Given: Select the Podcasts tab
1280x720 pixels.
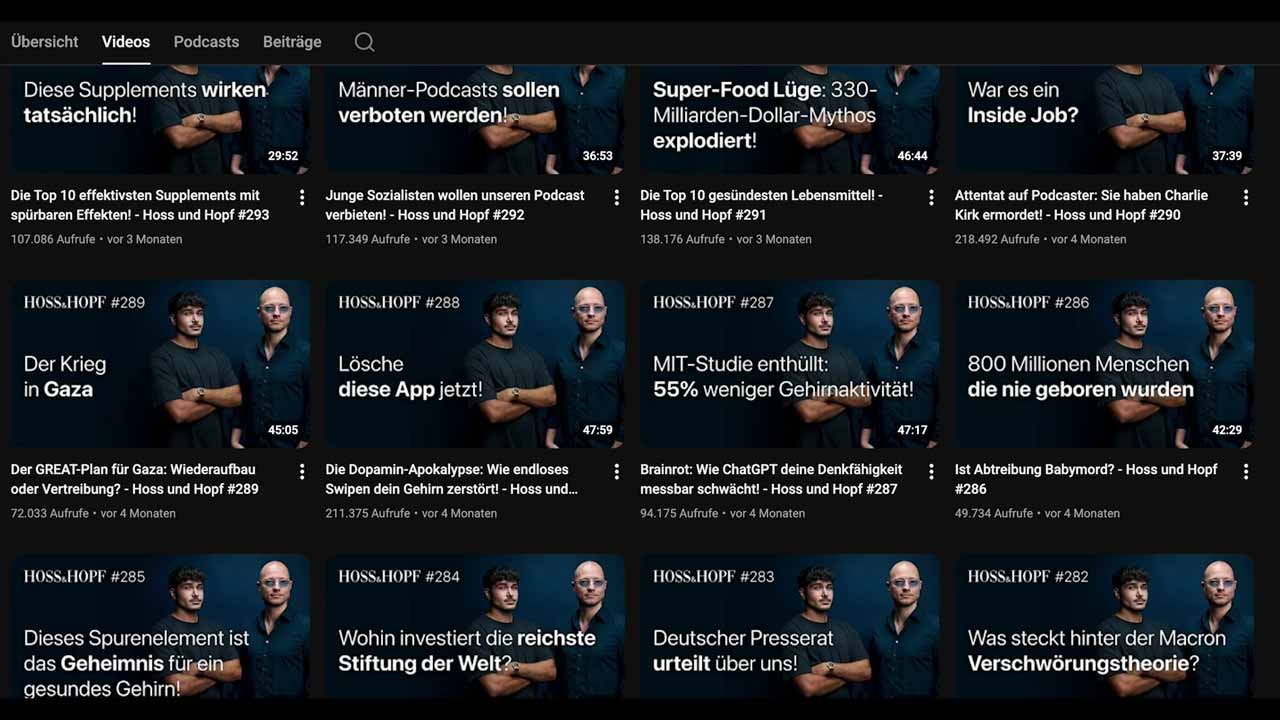Looking at the screenshot, I should (x=206, y=42).
